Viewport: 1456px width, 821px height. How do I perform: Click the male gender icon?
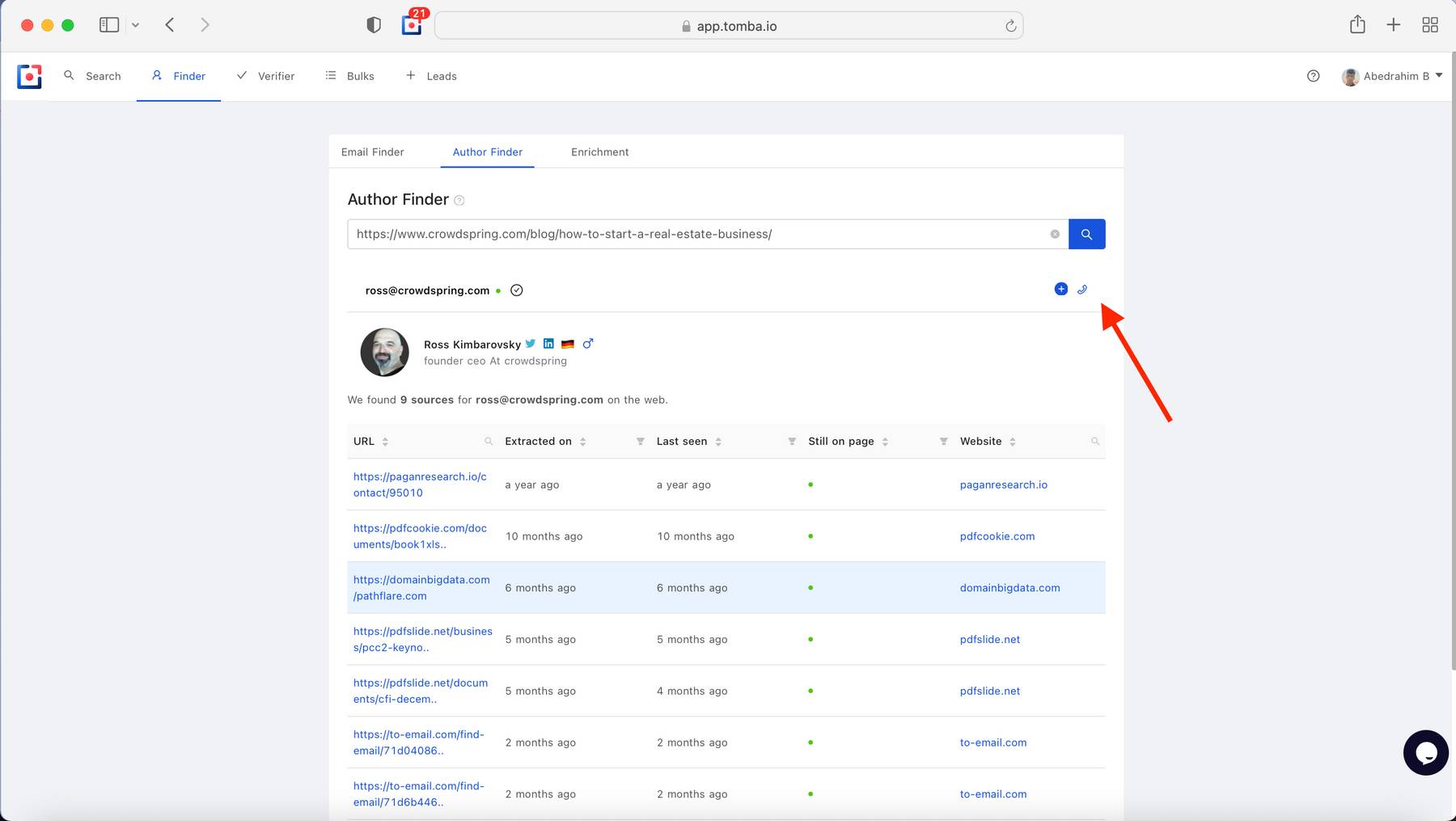click(588, 344)
